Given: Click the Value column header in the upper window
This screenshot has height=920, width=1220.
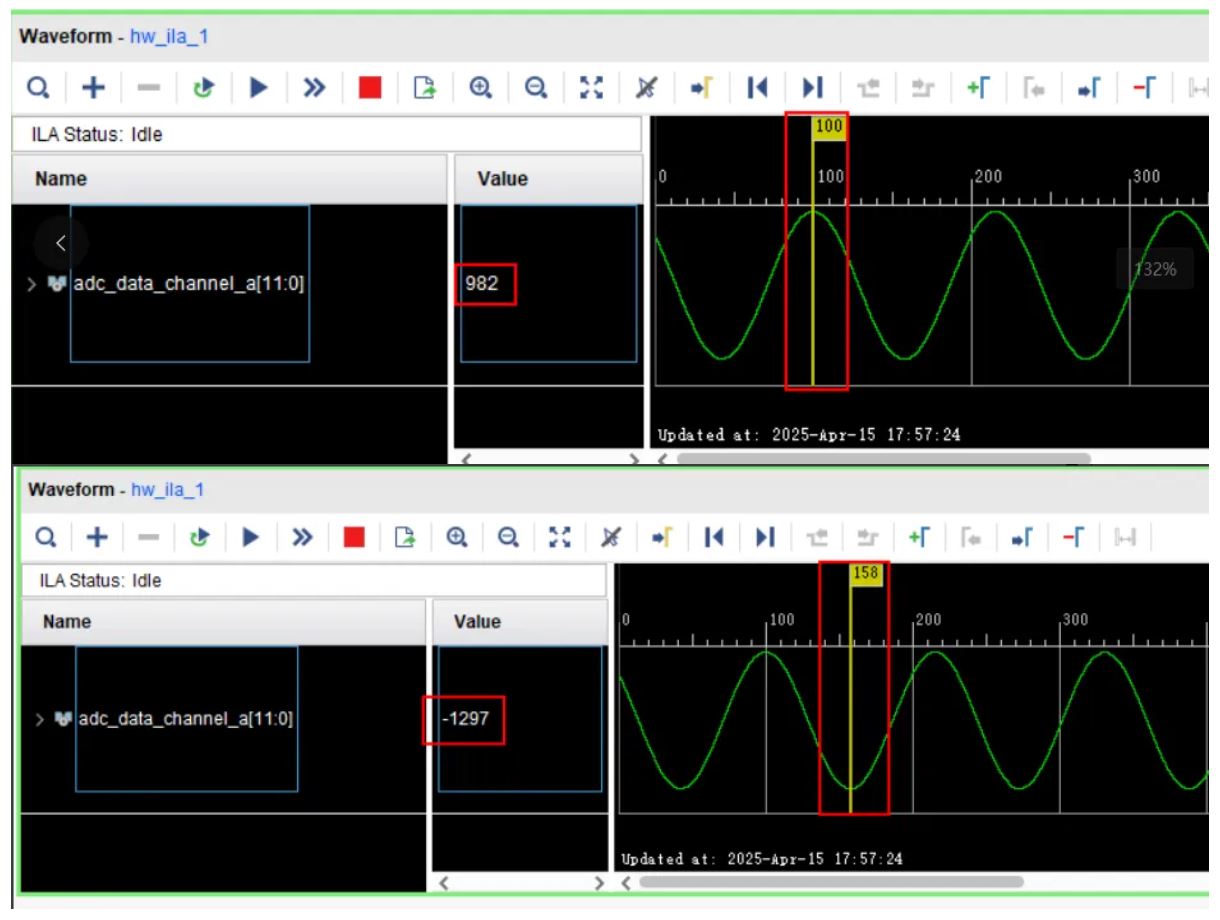Looking at the screenshot, I should pos(548,180).
